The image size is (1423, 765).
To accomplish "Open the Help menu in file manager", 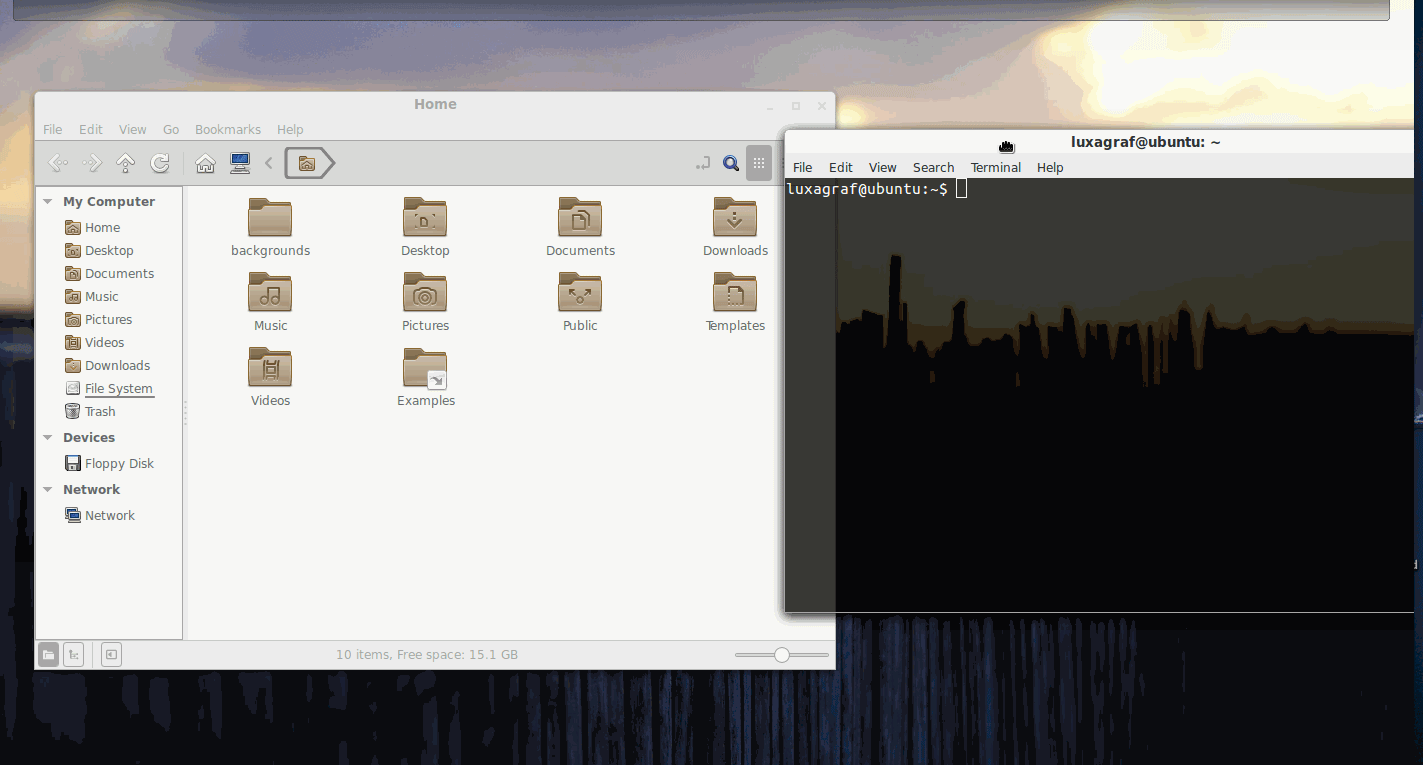I will [290, 130].
